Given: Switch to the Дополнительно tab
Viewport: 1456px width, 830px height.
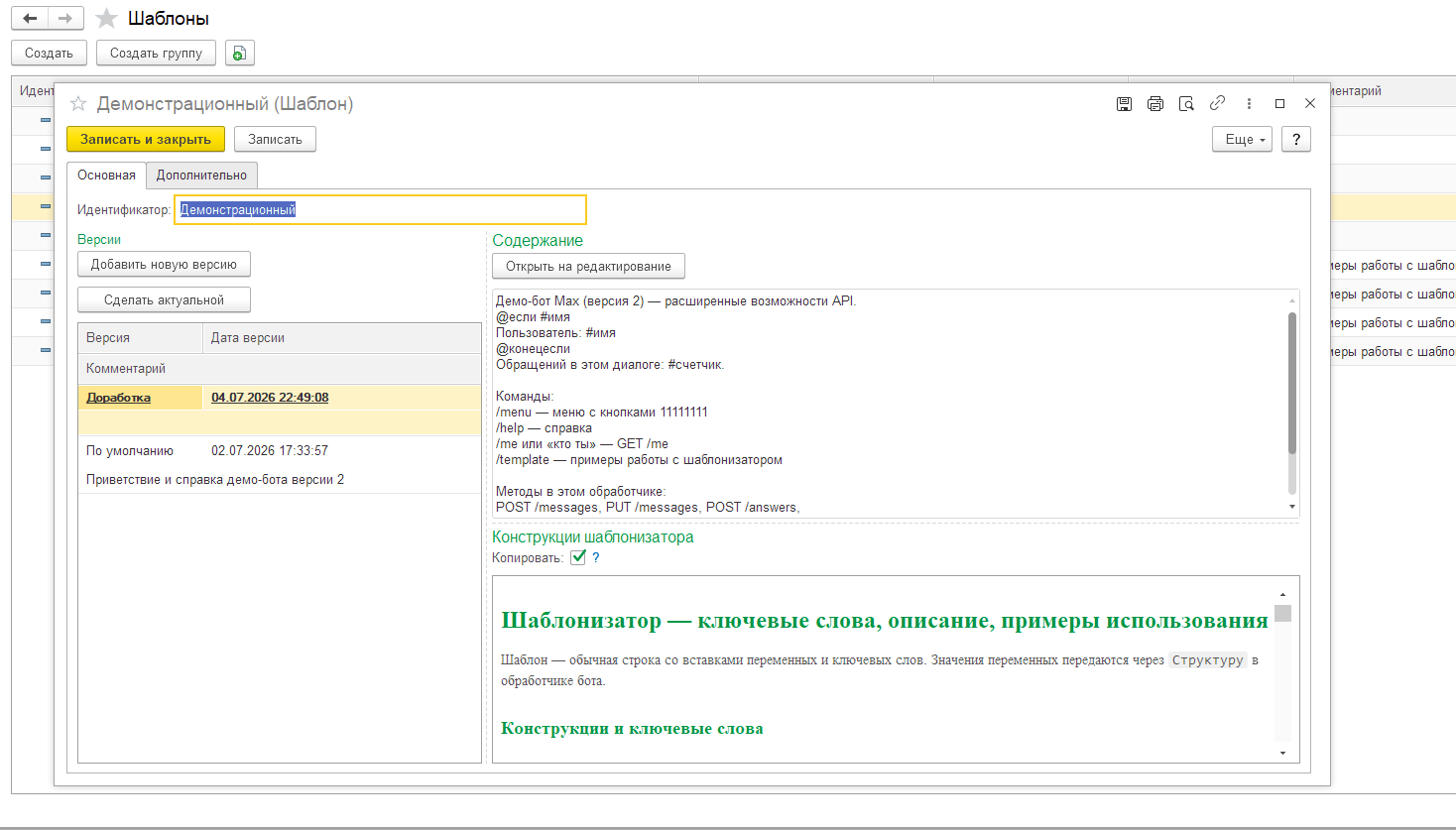Looking at the screenshot, I should [201, 176].
